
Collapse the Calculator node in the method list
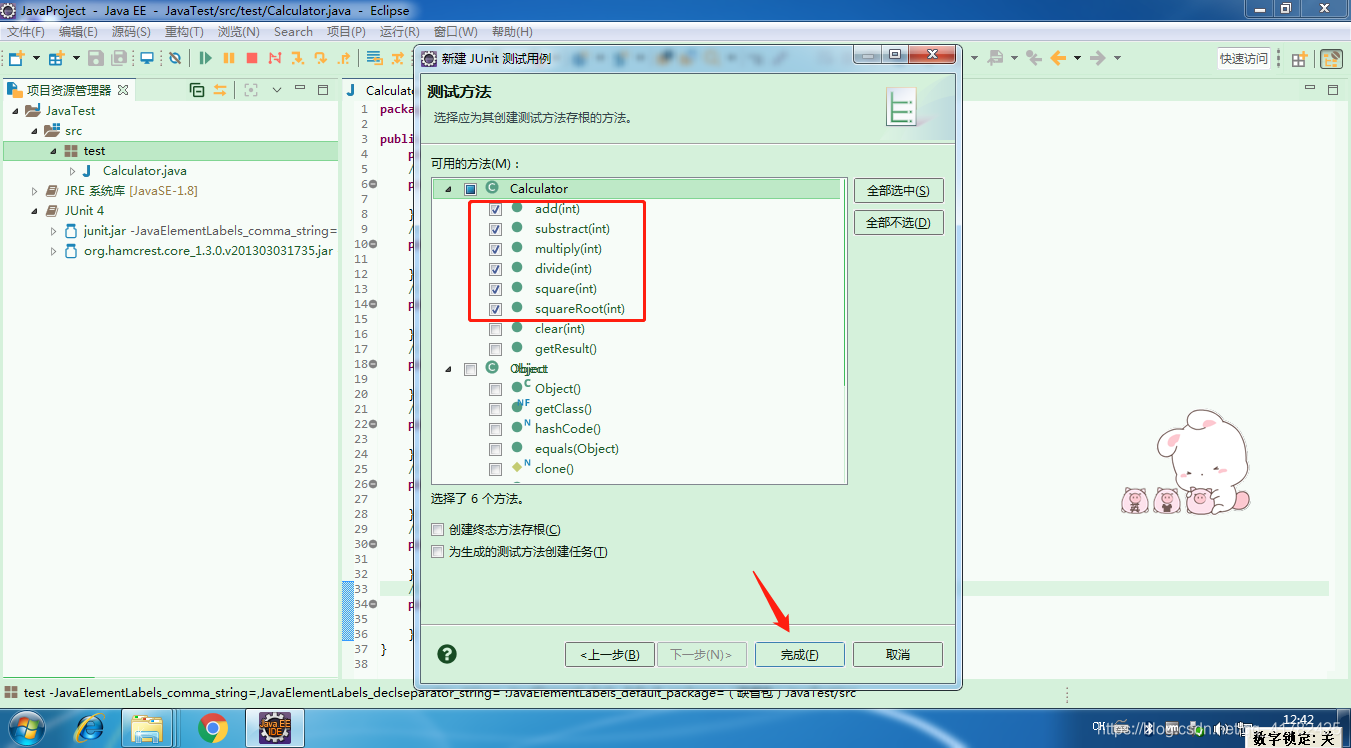pos(449,189)
